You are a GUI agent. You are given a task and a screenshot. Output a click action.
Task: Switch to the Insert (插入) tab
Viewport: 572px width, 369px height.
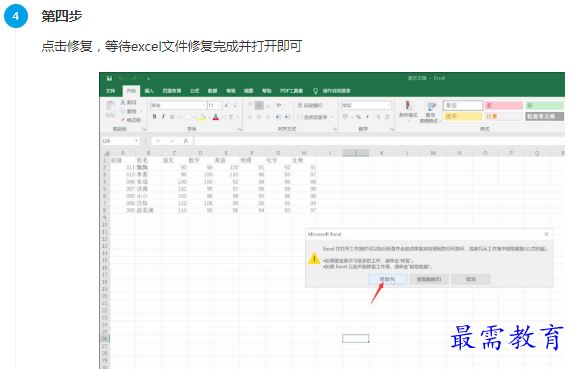pyautogui.click(x=149, y=91)
